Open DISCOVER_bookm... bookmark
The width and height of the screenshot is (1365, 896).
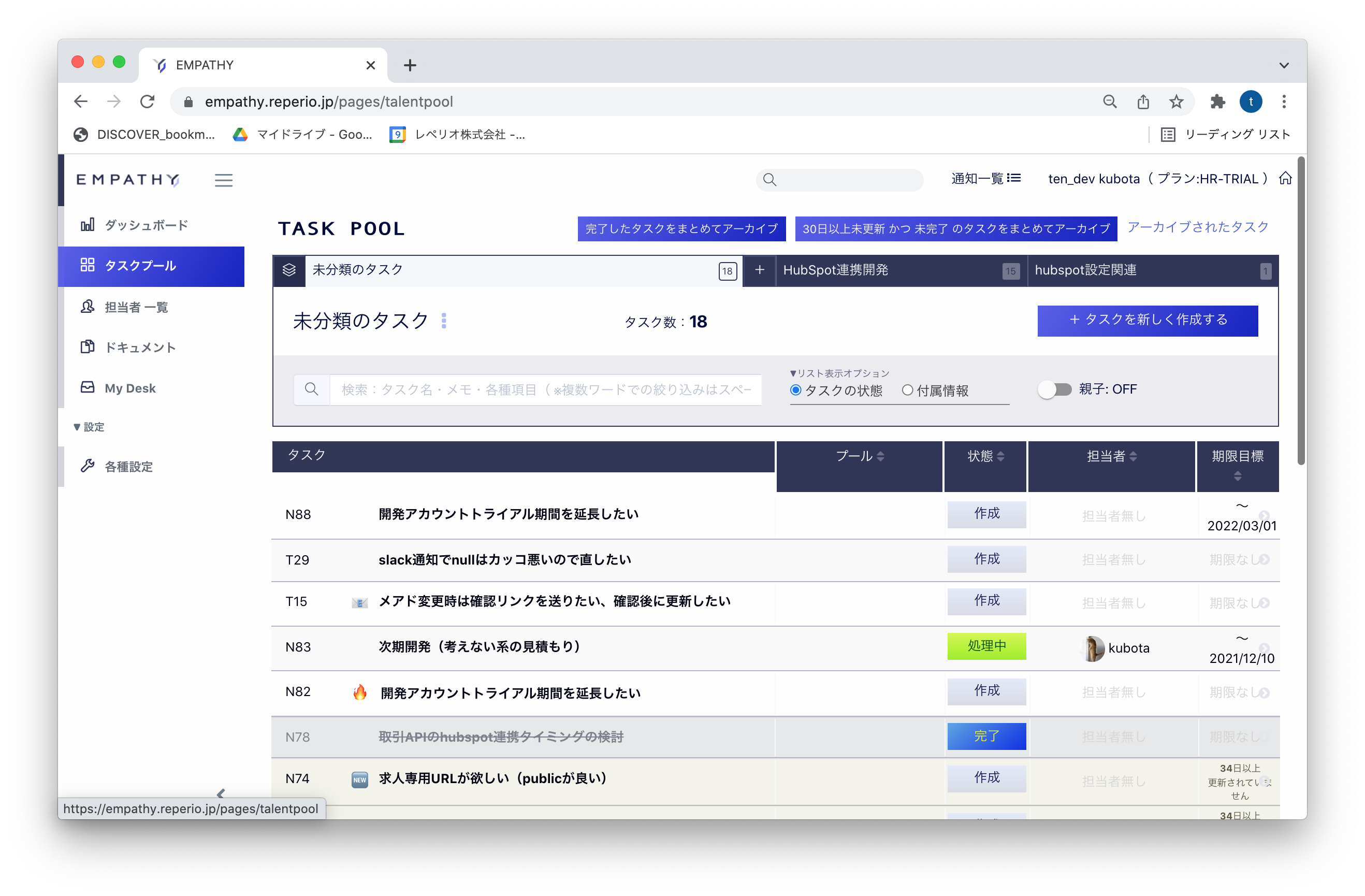144,134
